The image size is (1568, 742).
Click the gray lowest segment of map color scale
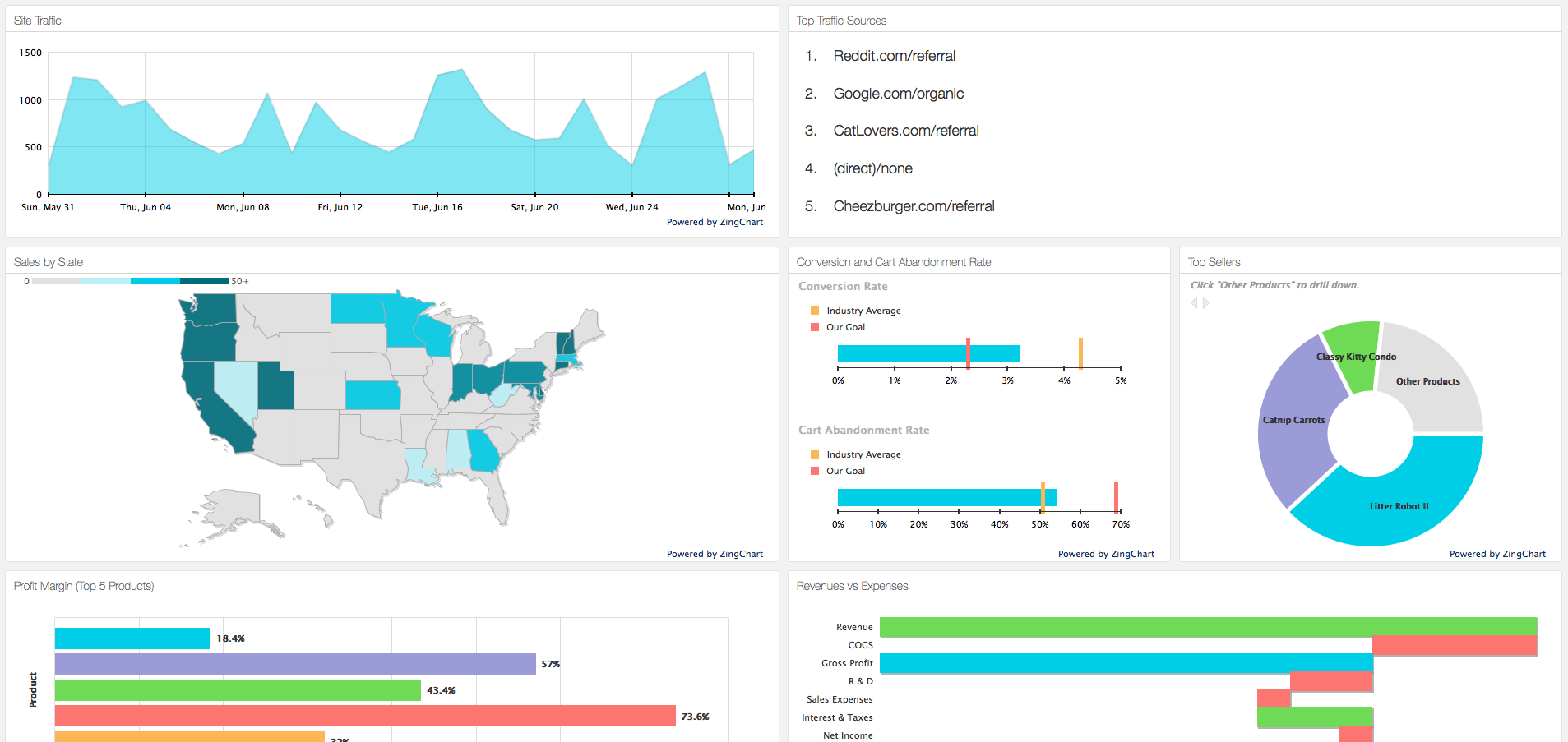56,281
